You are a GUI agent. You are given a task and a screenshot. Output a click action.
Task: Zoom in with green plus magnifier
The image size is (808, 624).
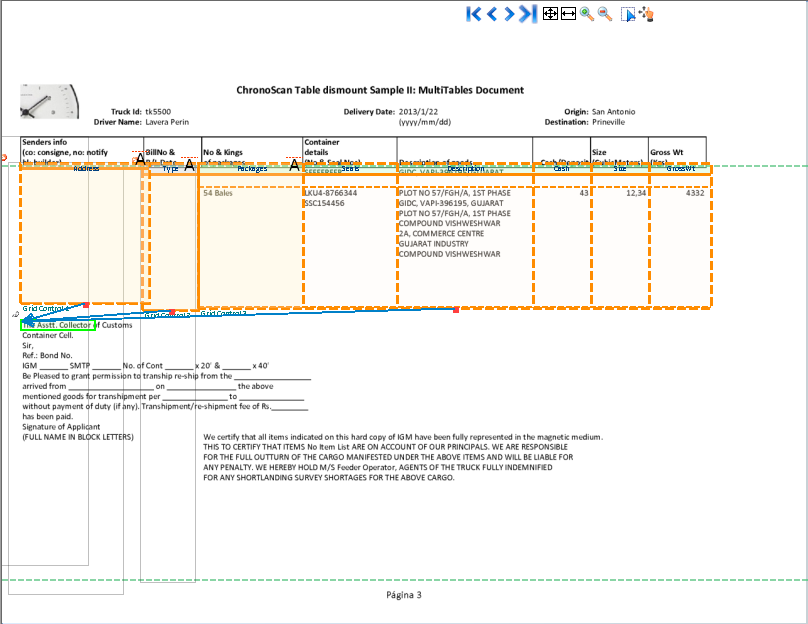(586, 14)
